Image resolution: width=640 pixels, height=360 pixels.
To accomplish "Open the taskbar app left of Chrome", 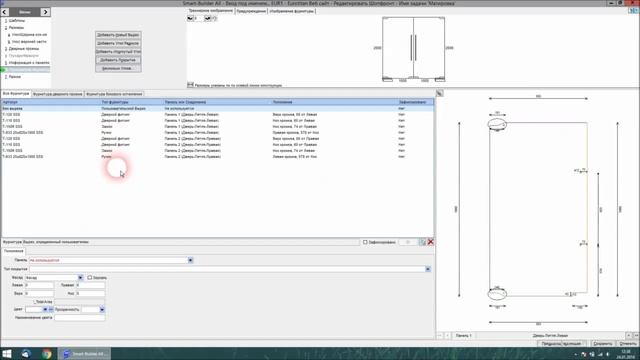I will tap(26, 353).
